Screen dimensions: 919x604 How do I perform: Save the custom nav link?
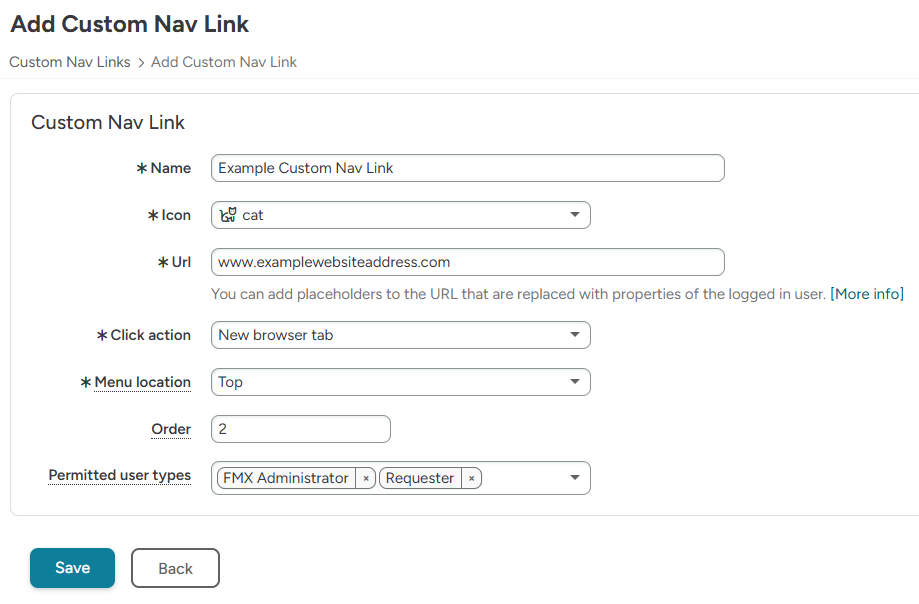click(x=72, y=568)
